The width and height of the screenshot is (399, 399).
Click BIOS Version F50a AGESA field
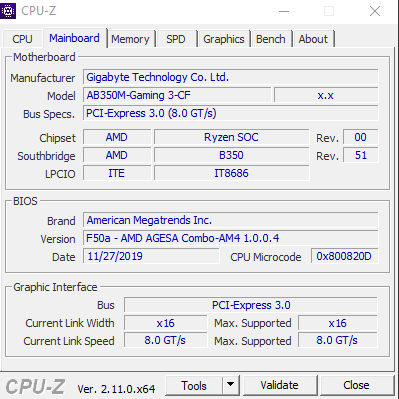[231, 238]
